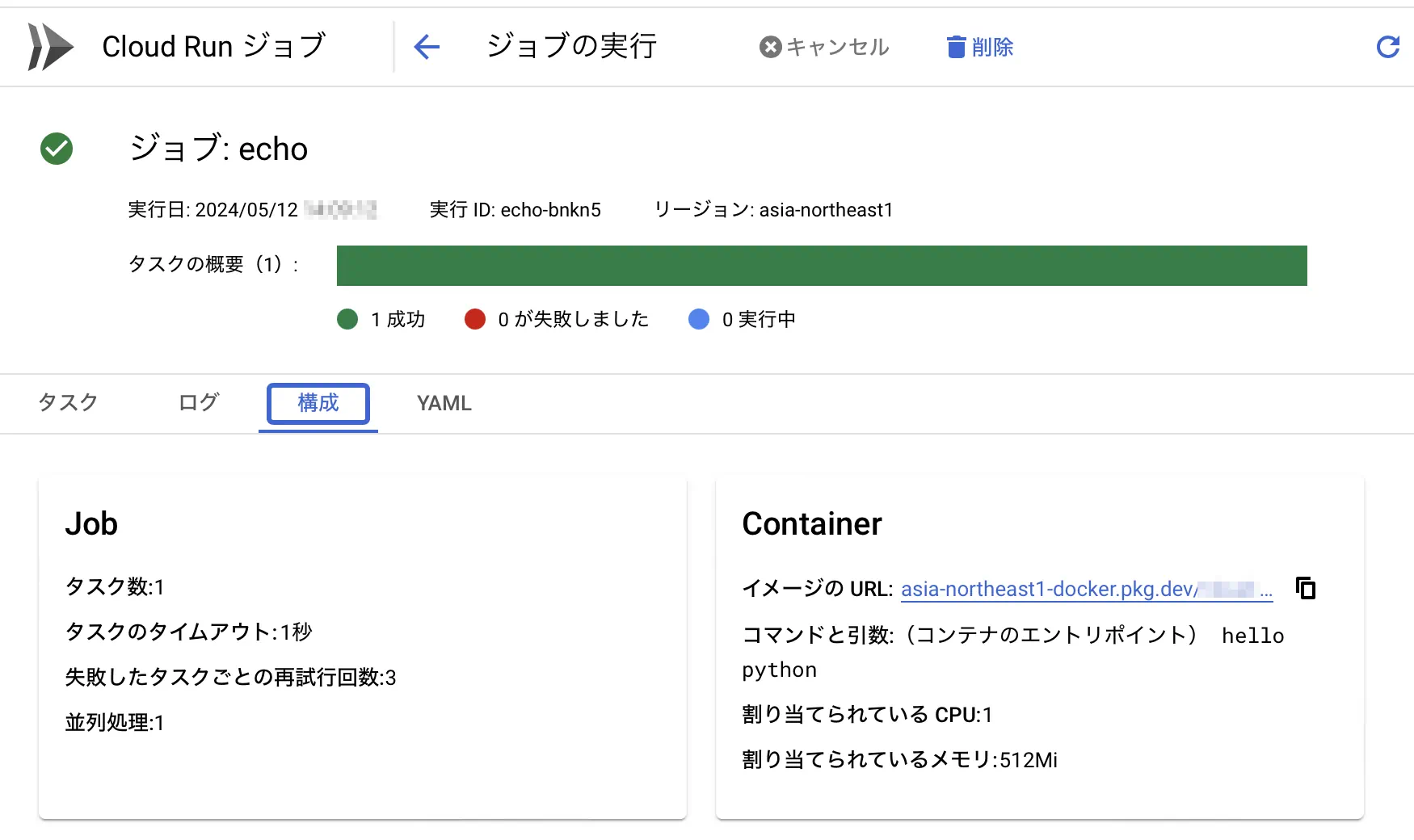
Task: Switch to the ログ tab
Action: [x=199, y=402]
